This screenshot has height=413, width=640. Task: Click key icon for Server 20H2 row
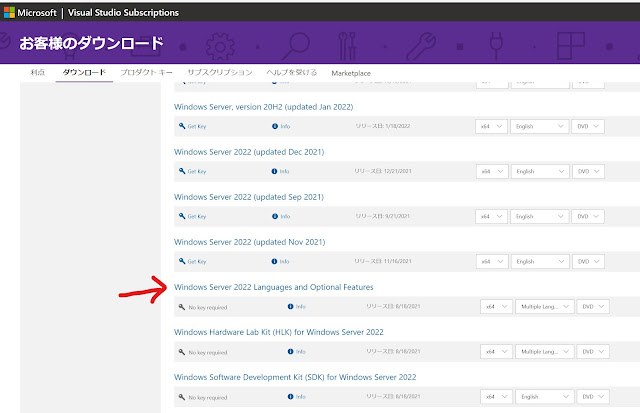tap(182, 126)
